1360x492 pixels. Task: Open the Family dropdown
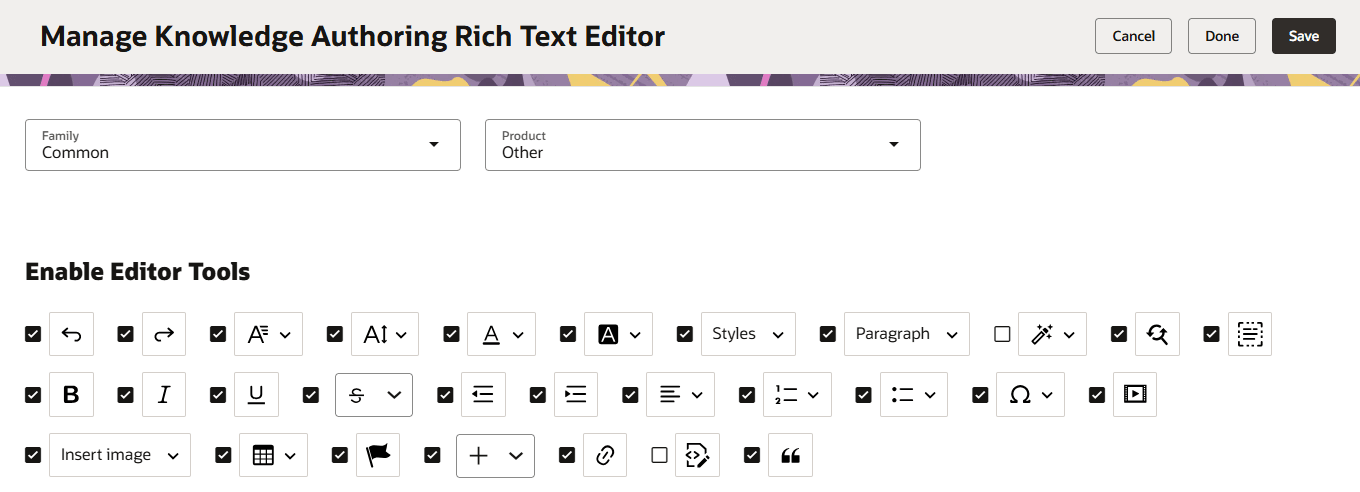[x=243, y=145]
